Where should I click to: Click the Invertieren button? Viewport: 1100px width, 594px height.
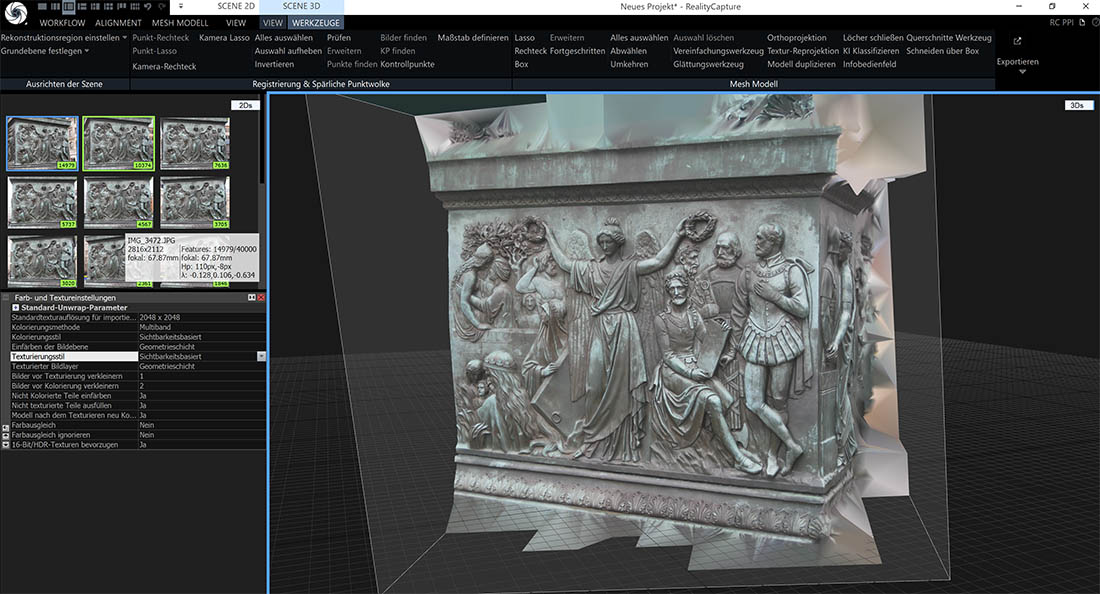coord(274,65)
